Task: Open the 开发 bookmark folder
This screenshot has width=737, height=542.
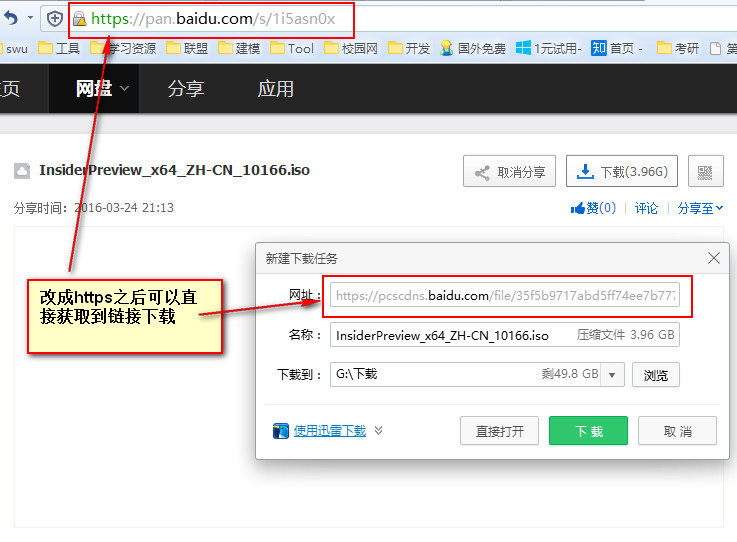Action: [x=409, y=48]
